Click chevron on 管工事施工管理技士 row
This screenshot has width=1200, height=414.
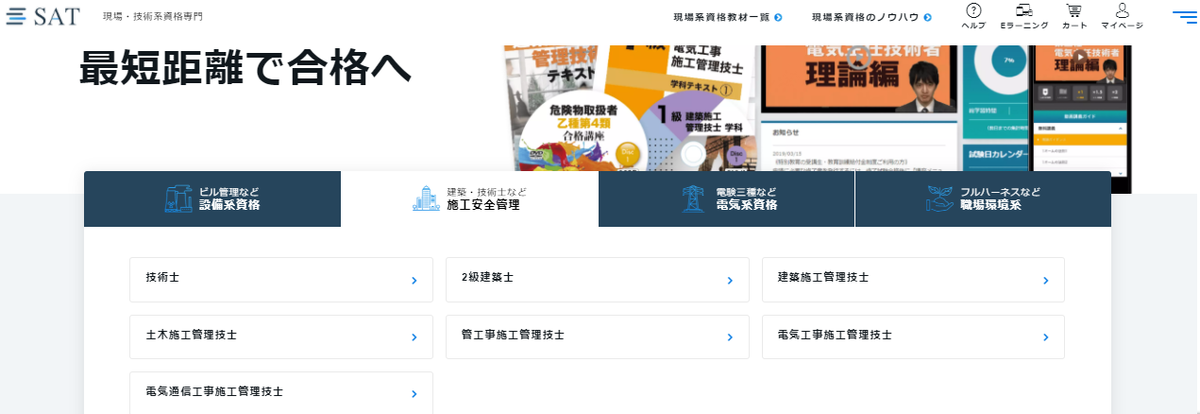[x=730, y=338]
